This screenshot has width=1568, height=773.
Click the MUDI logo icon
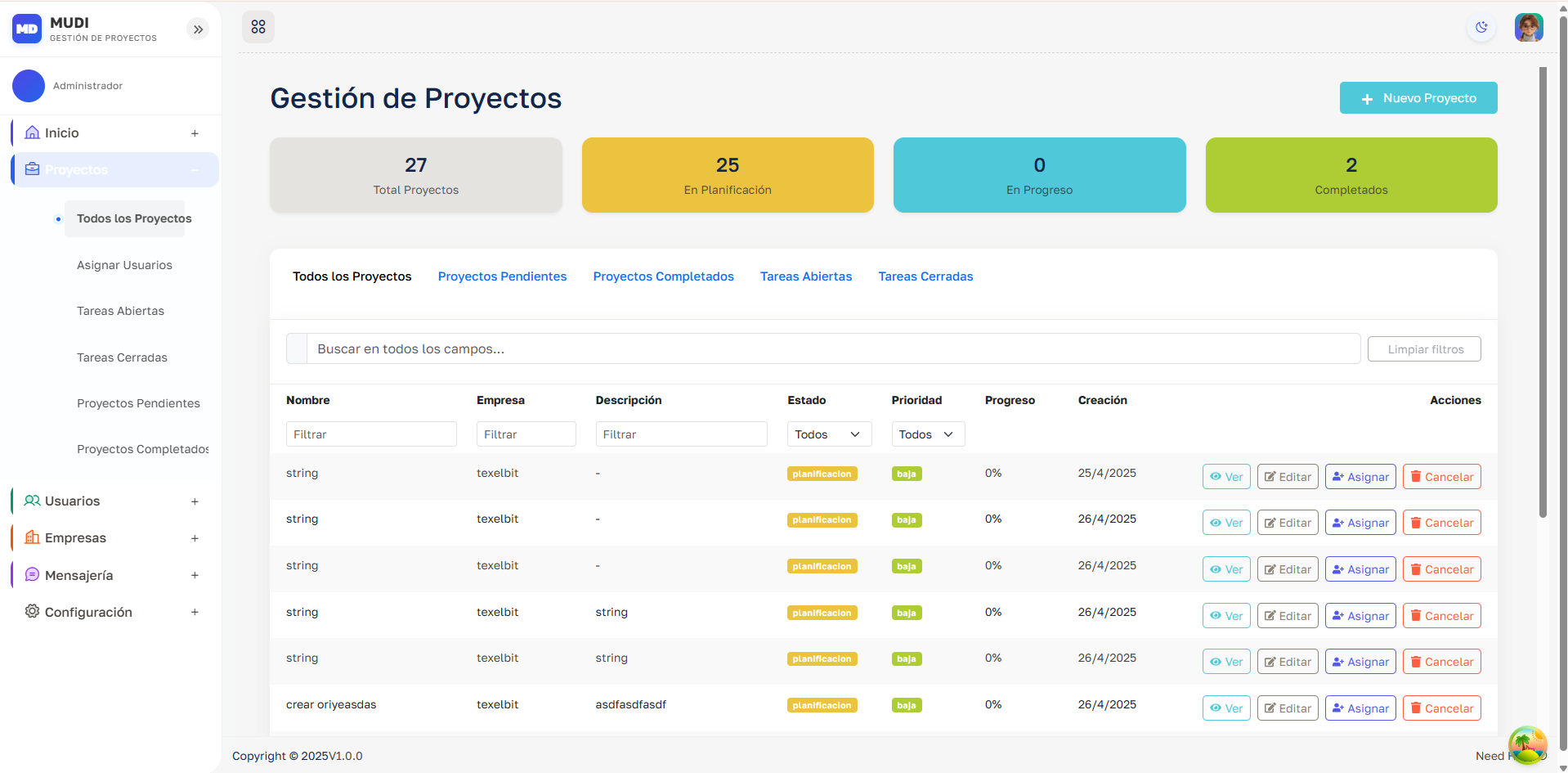click(27, 29)
